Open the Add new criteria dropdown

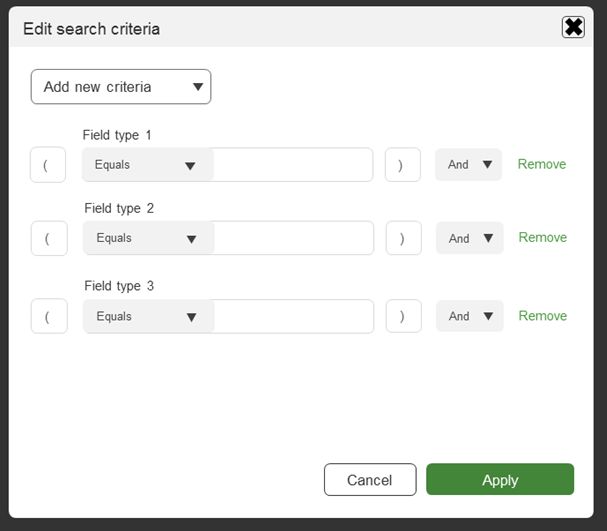click(x=121, y=87)
